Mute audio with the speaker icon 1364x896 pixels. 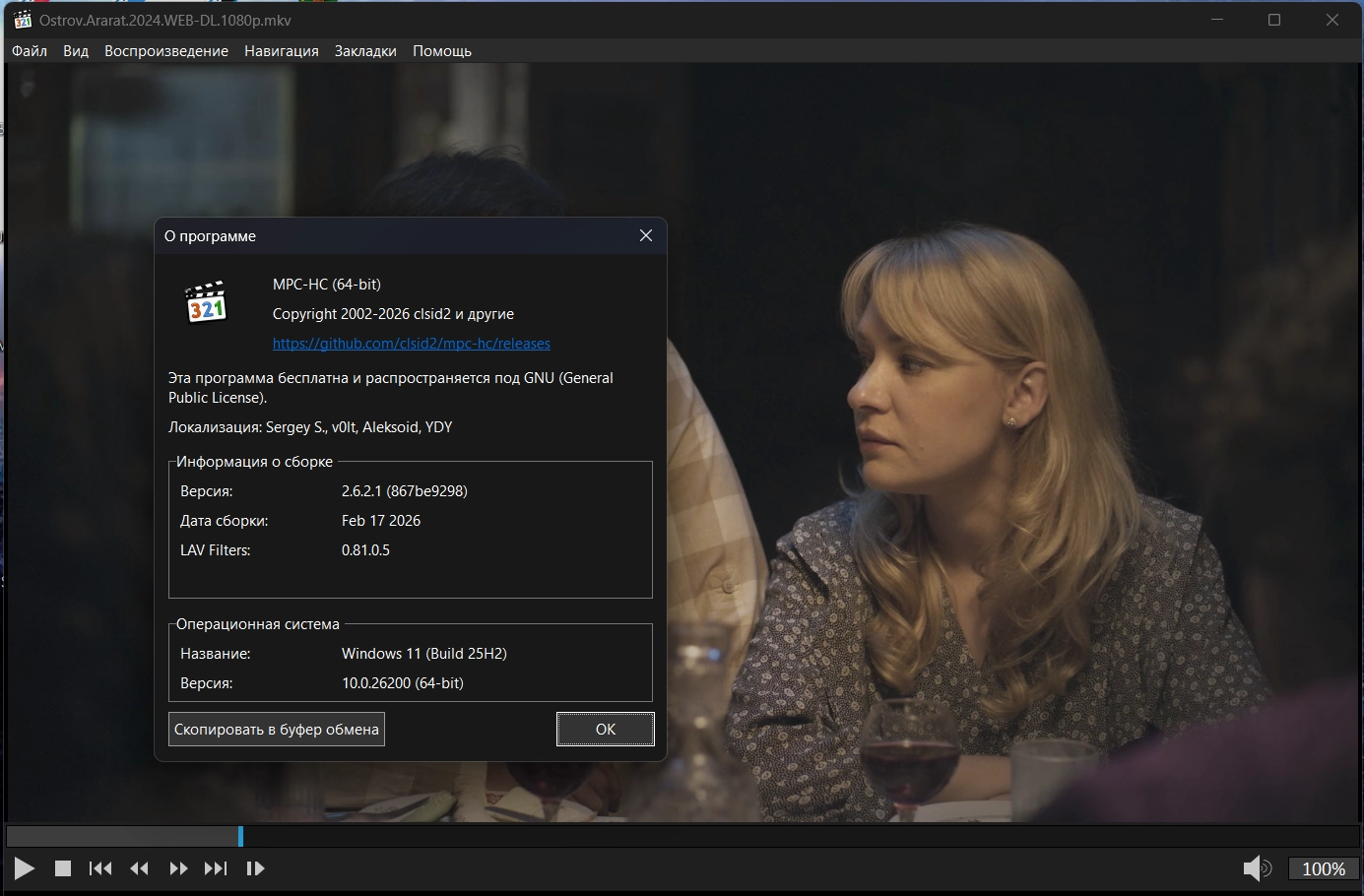[x=1258, y=868]
